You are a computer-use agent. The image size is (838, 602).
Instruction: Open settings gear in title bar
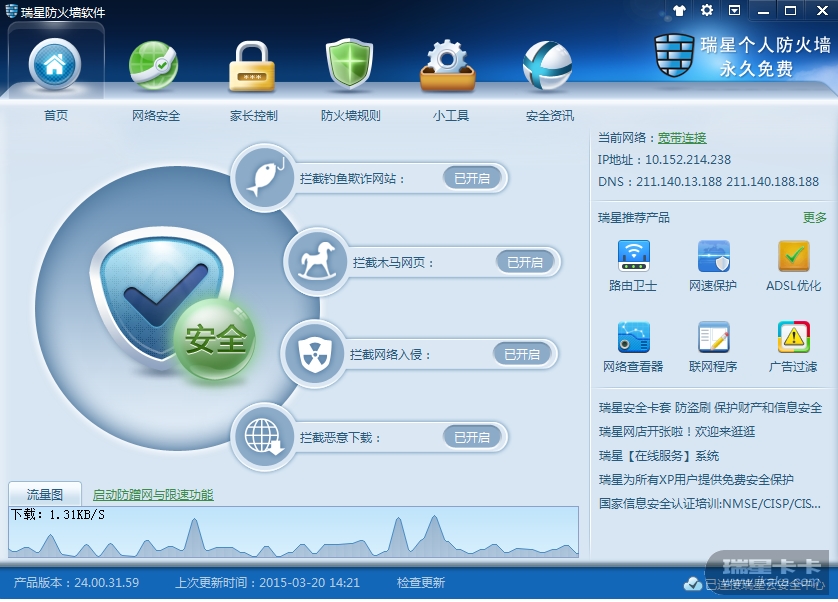pyautogui.click(x=707, y=10)
